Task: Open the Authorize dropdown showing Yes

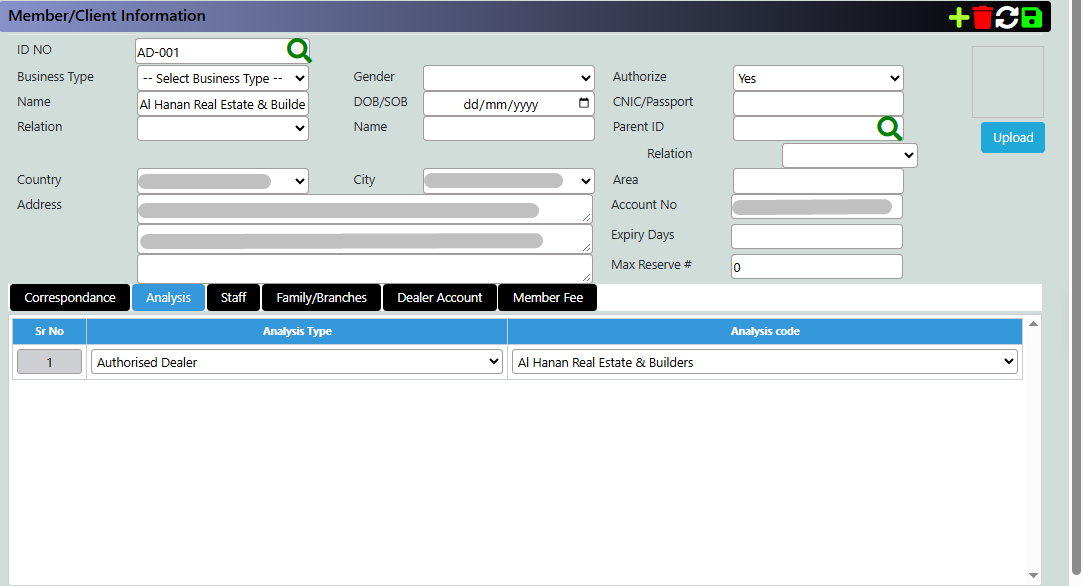Action: pos(818,78)
